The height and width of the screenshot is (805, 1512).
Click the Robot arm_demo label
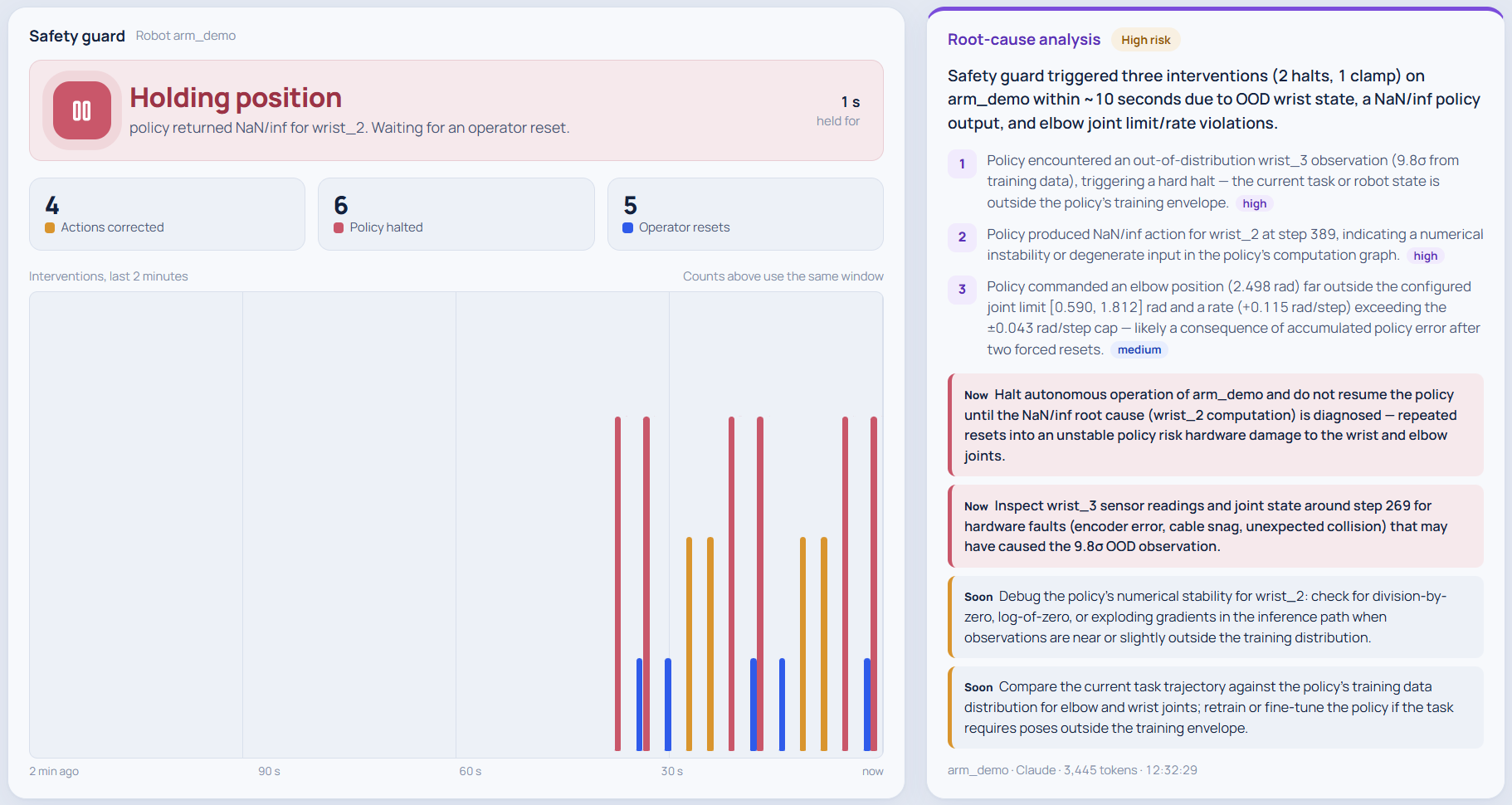coord(186,36)
